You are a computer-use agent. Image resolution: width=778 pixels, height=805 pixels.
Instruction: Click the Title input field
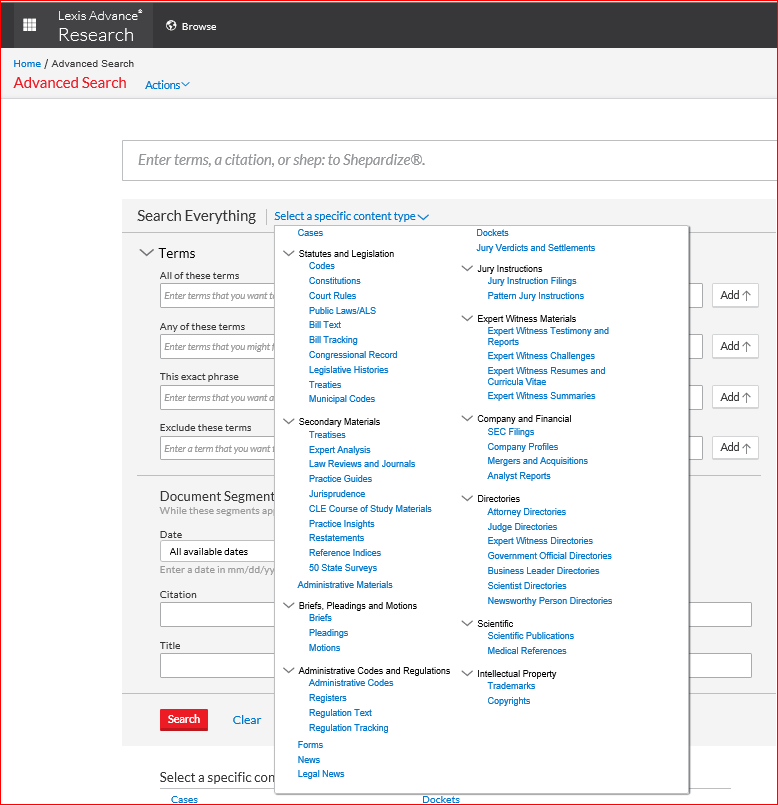click(218, 665)
